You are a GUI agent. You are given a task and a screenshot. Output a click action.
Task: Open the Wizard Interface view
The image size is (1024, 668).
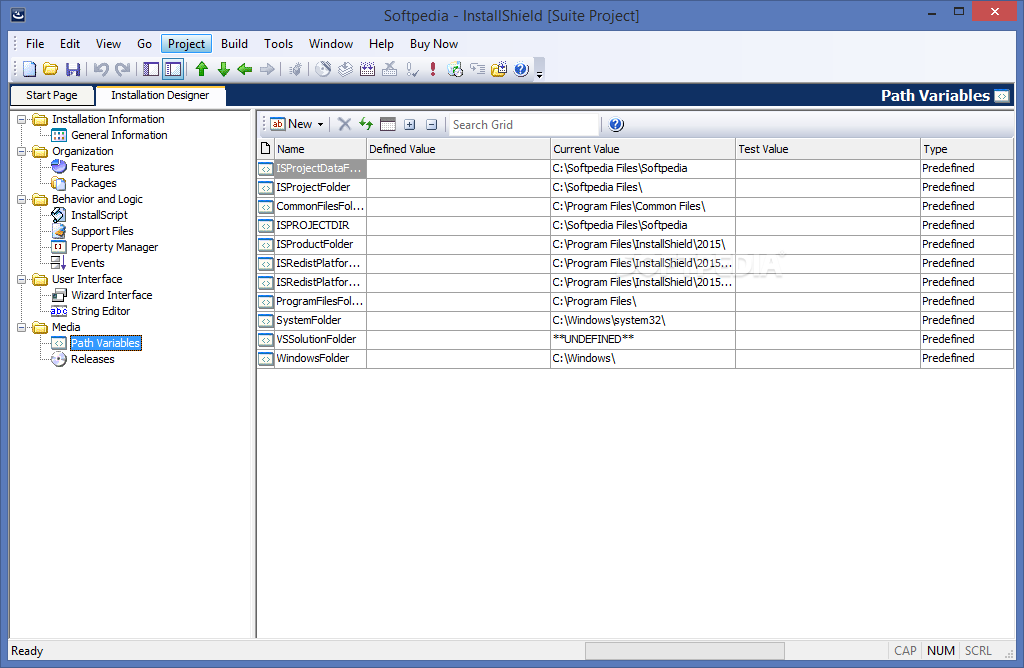[112, 295]
